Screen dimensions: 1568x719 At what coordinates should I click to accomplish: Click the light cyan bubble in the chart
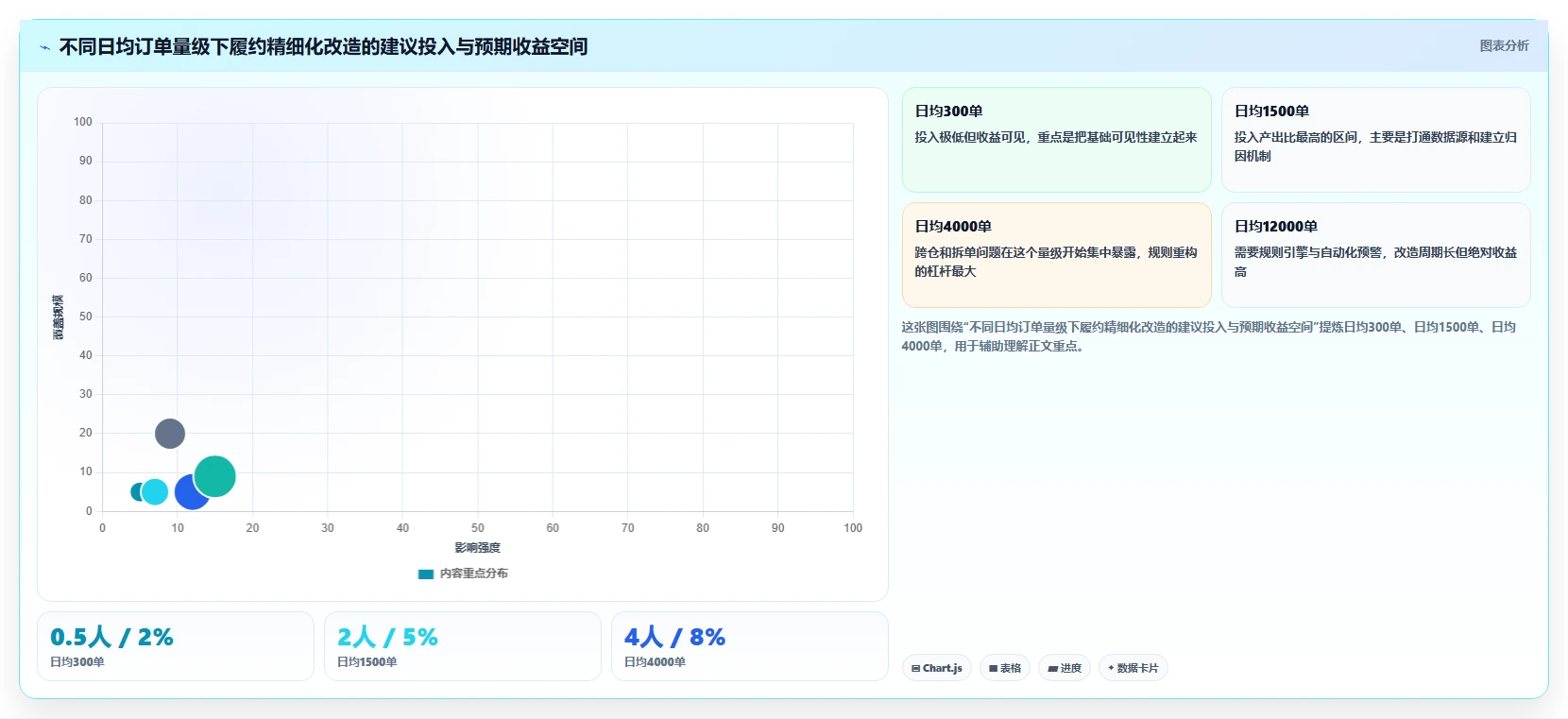155,491
